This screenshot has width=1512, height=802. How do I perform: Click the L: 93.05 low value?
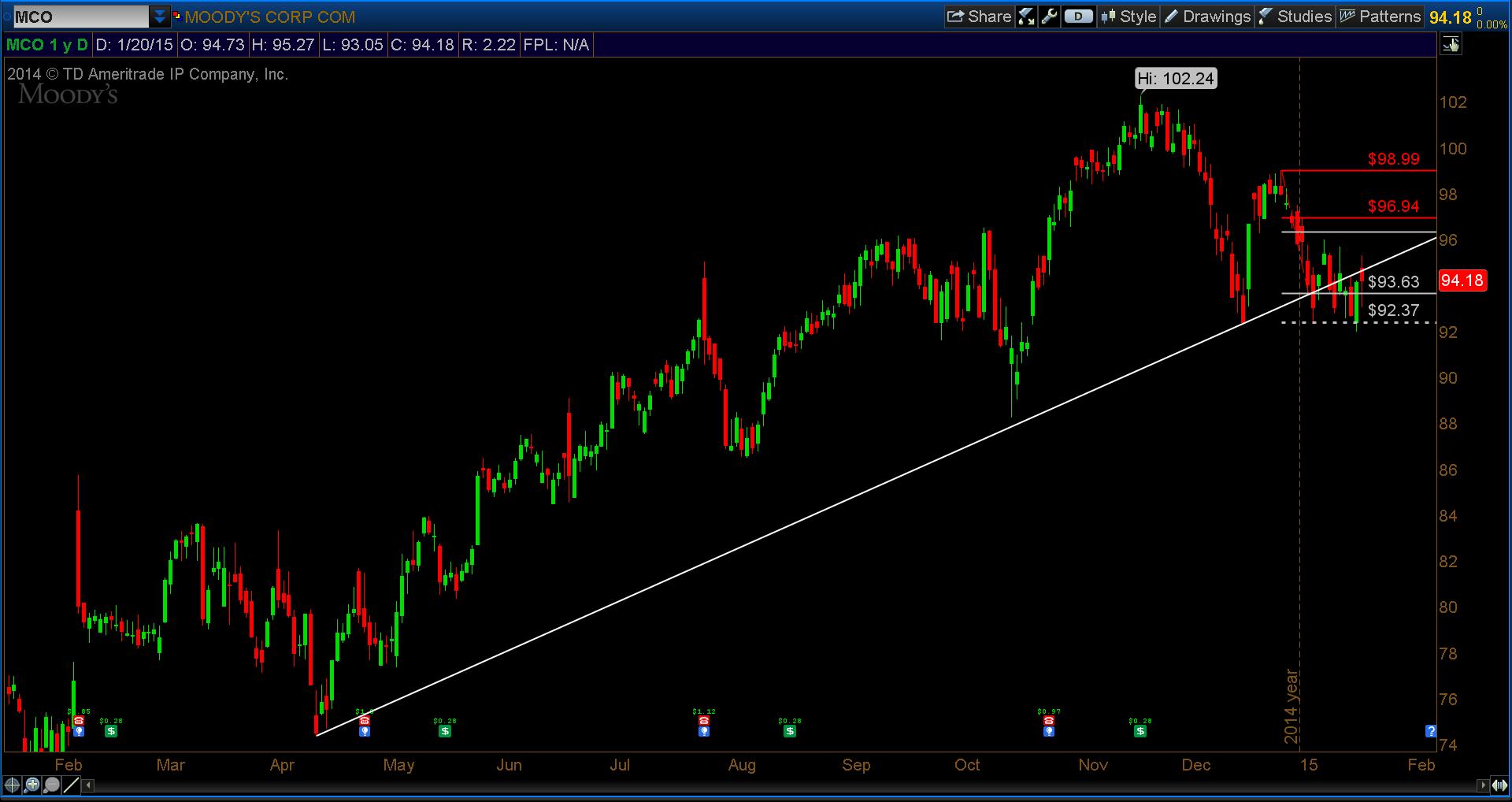pos(352,45)
